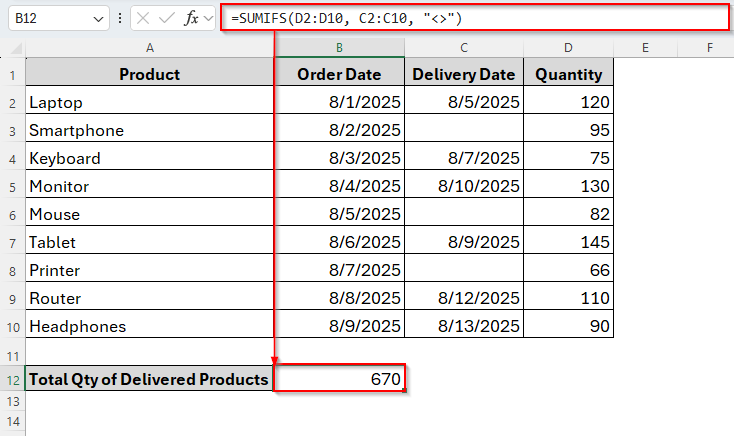Screen dimensions: 734x436
Task: Select column B header
Action: tap(339, 47)
